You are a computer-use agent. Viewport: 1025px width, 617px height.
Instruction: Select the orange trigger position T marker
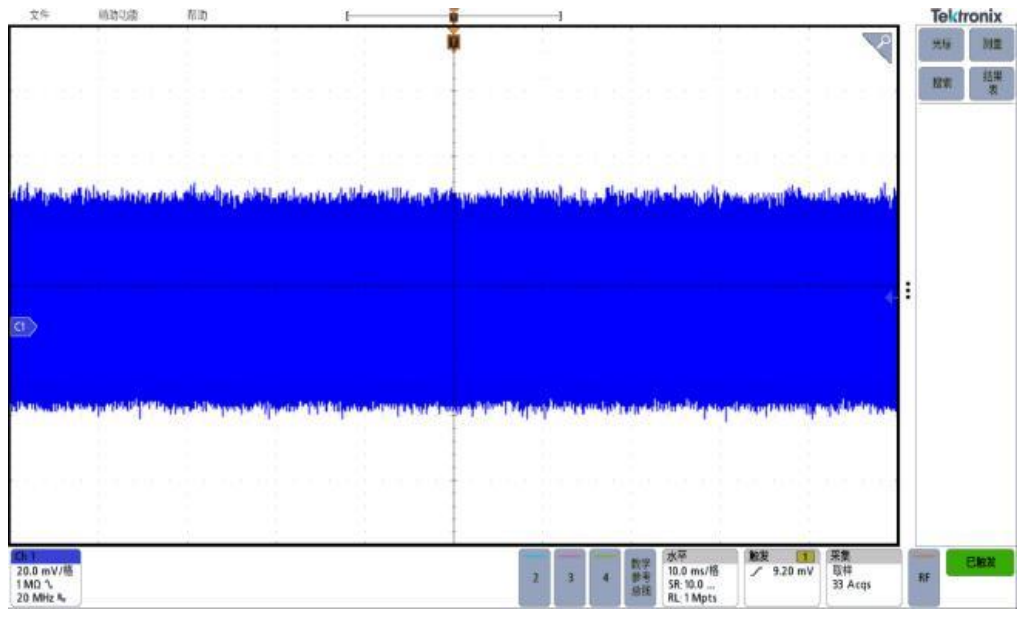point(454,42)
